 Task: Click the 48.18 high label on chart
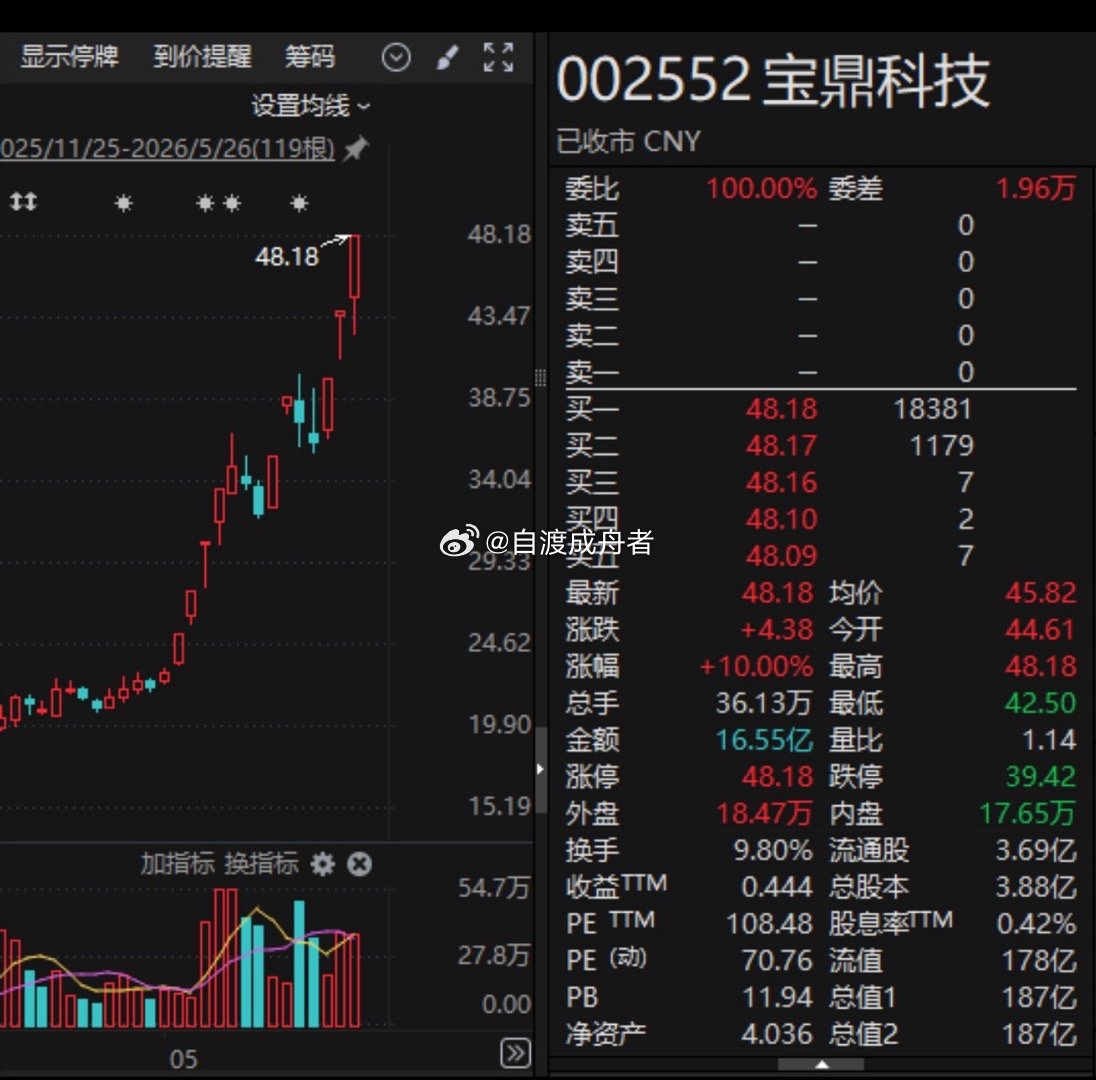(x=287, y=257)
